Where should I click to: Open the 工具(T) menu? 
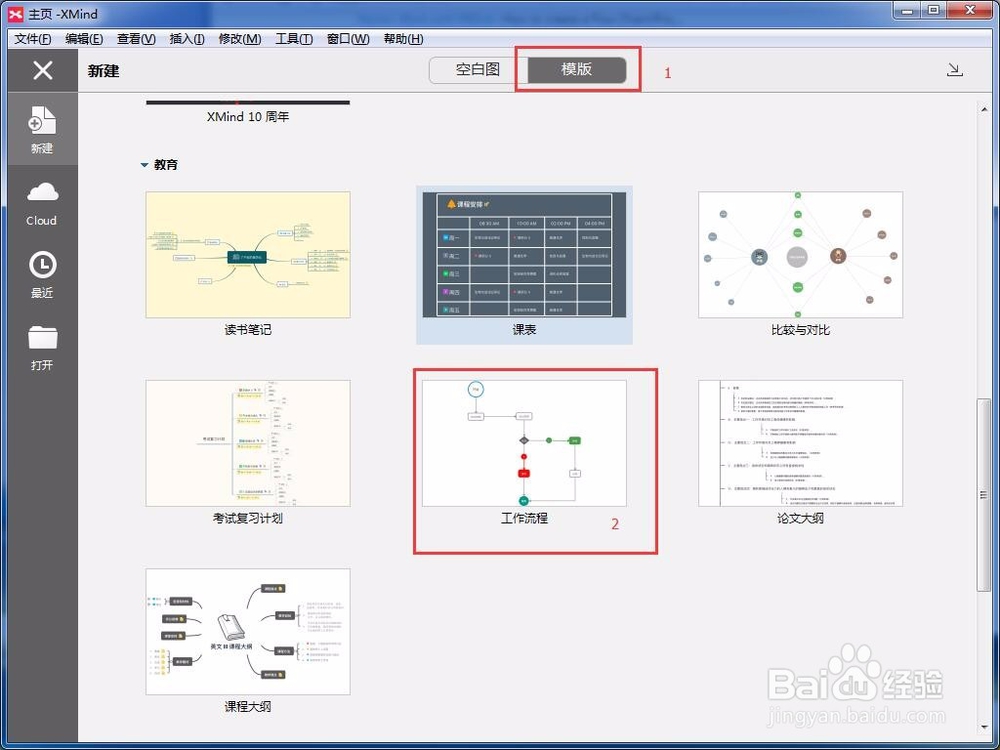coord(294,39)
